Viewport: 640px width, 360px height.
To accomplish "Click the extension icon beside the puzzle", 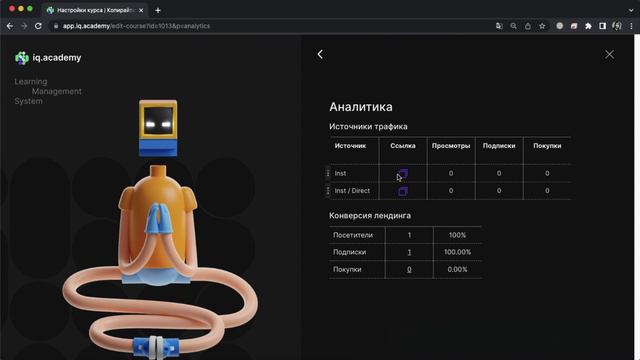I will [574, 26].
